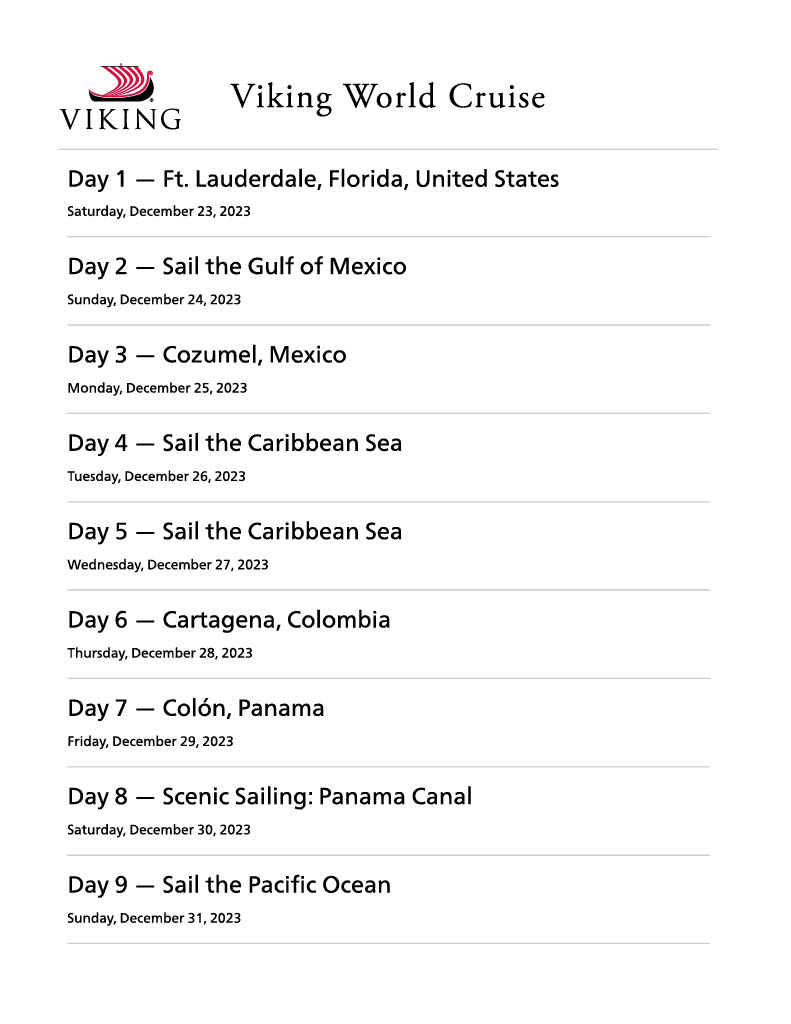
Task: Open Day 1 Ft. Lauderdale, Florida entry
Action: (313, 179)
